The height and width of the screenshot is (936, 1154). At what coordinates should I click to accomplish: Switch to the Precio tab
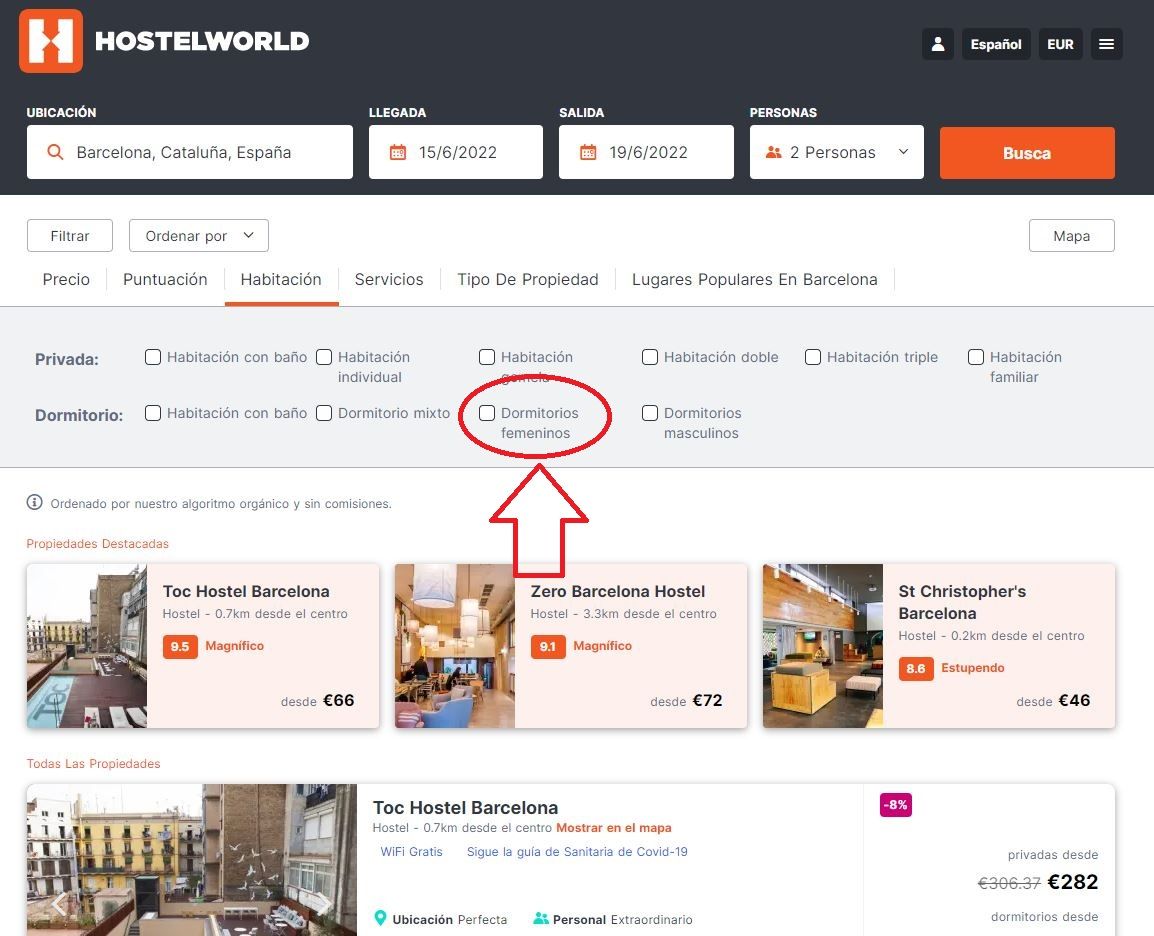(x=66, y=280)
